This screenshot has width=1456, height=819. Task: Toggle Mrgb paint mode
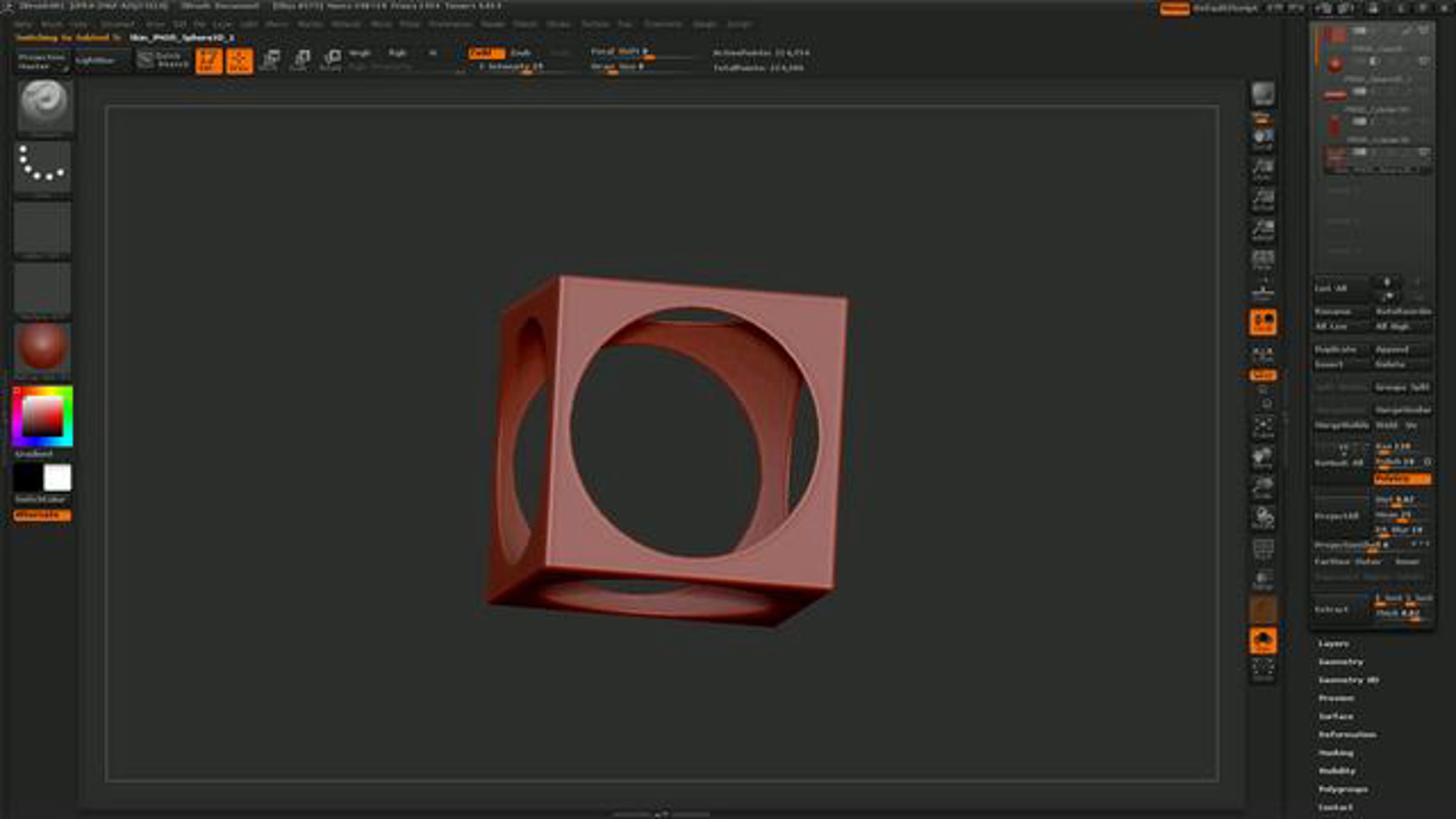[x=360, y=53]
